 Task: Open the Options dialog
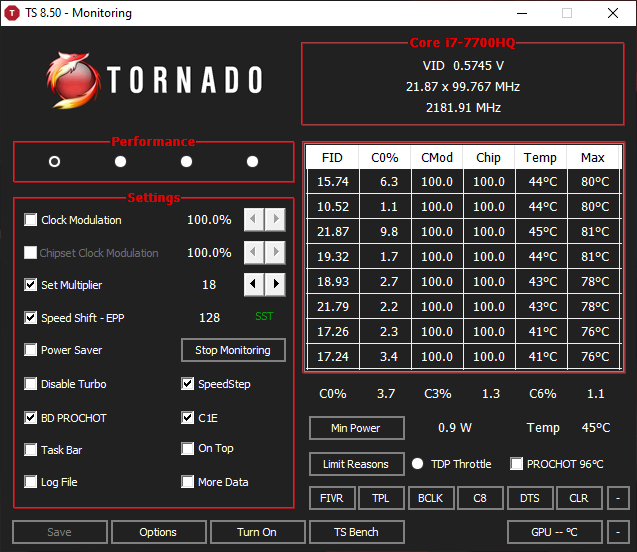point(158,532)
